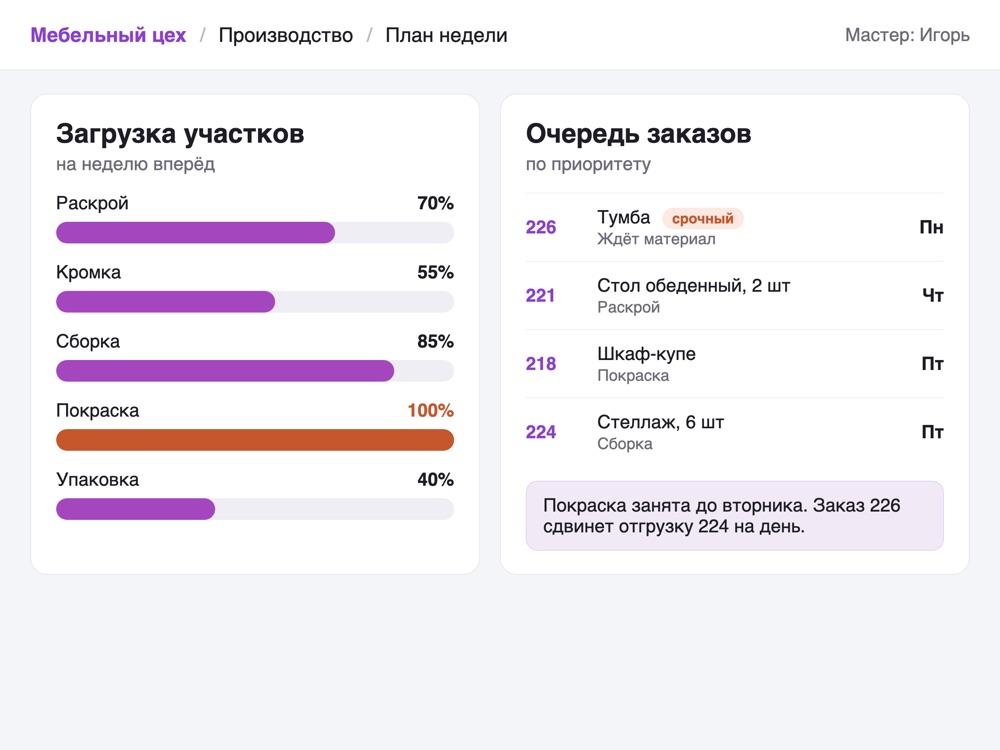Click the Раскрой status under order 221

(629, 308)
